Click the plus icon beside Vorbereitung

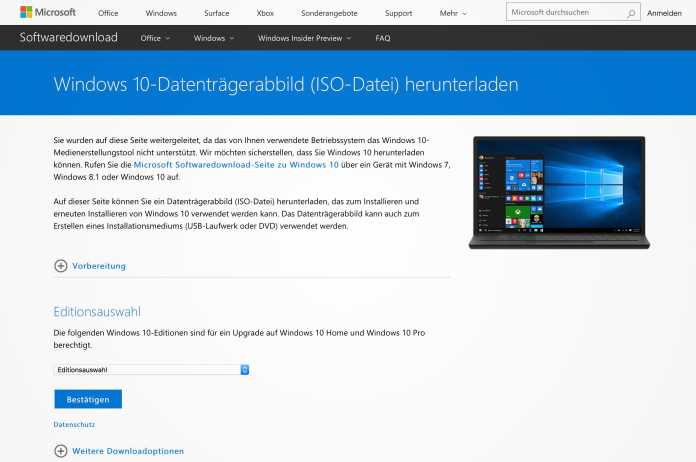pyautogui.click(x=61, y=266)
